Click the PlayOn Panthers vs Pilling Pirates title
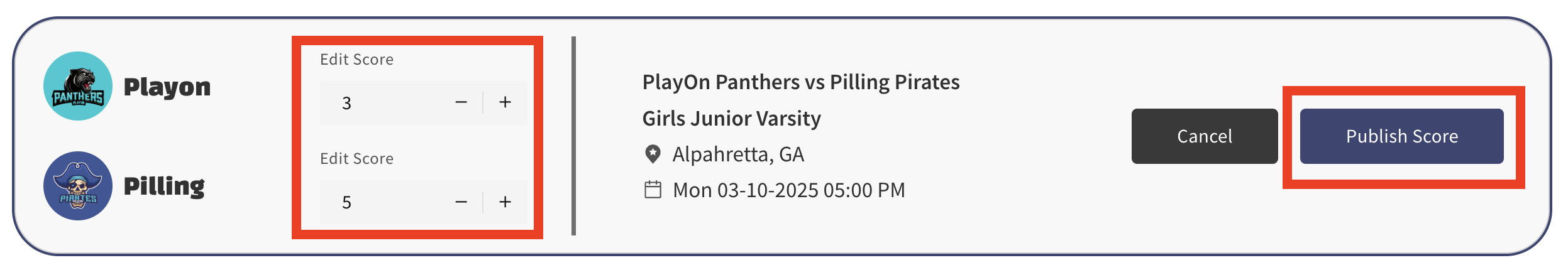Screen dimensions: 1568x270 coord(800,82)
